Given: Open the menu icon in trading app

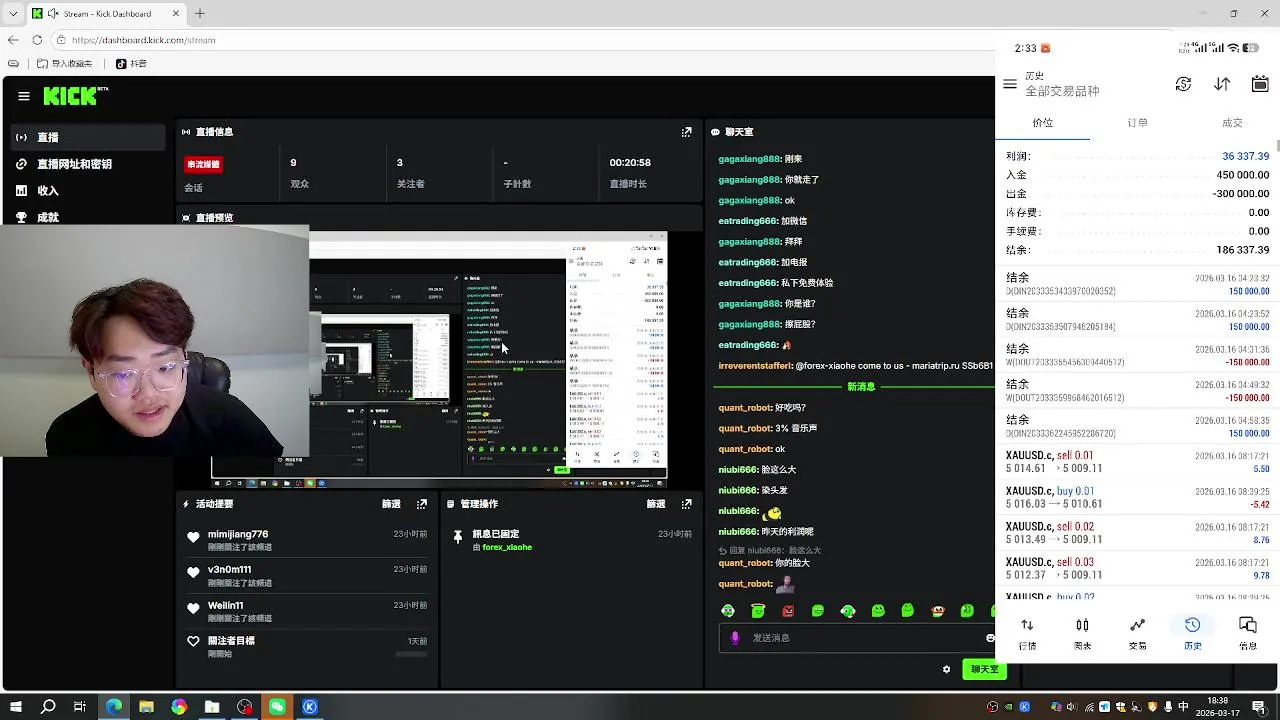Looking at the screenshot, I should (x=1010, y=84).
